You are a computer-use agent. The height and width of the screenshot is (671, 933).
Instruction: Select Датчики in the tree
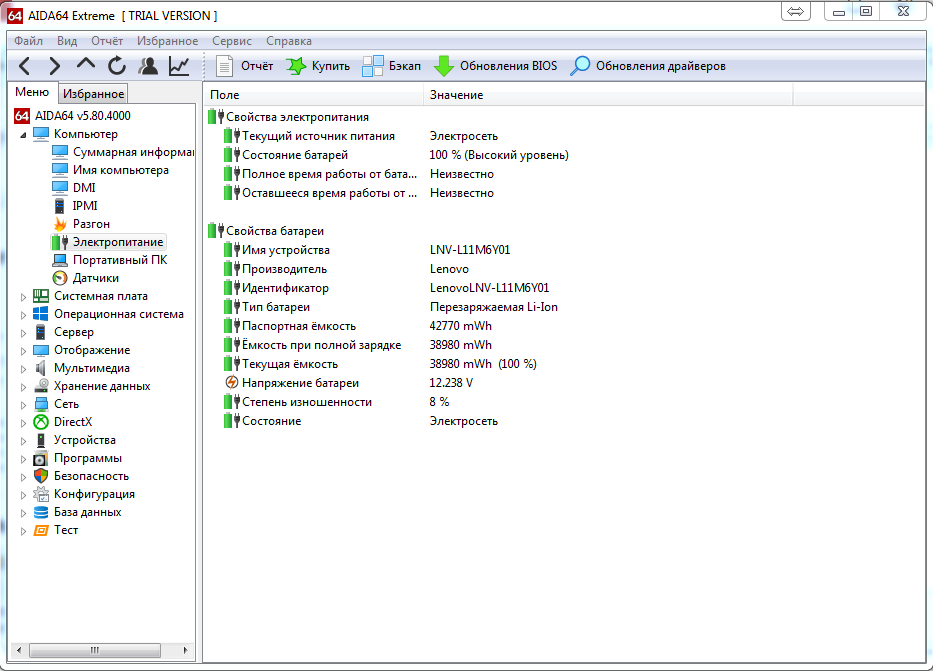pos(95,278)
